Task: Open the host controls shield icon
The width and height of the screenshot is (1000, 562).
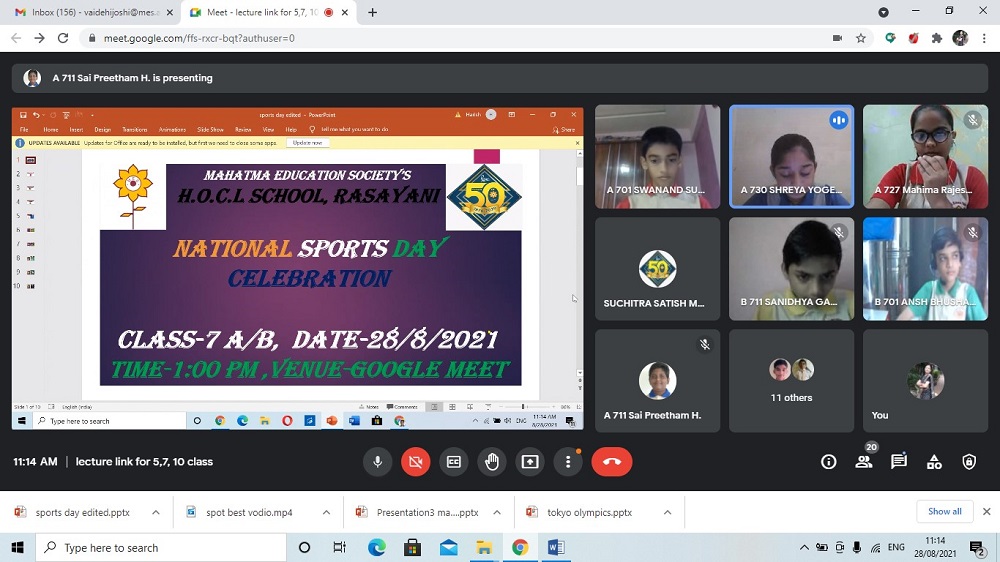Action: (969, 462)
